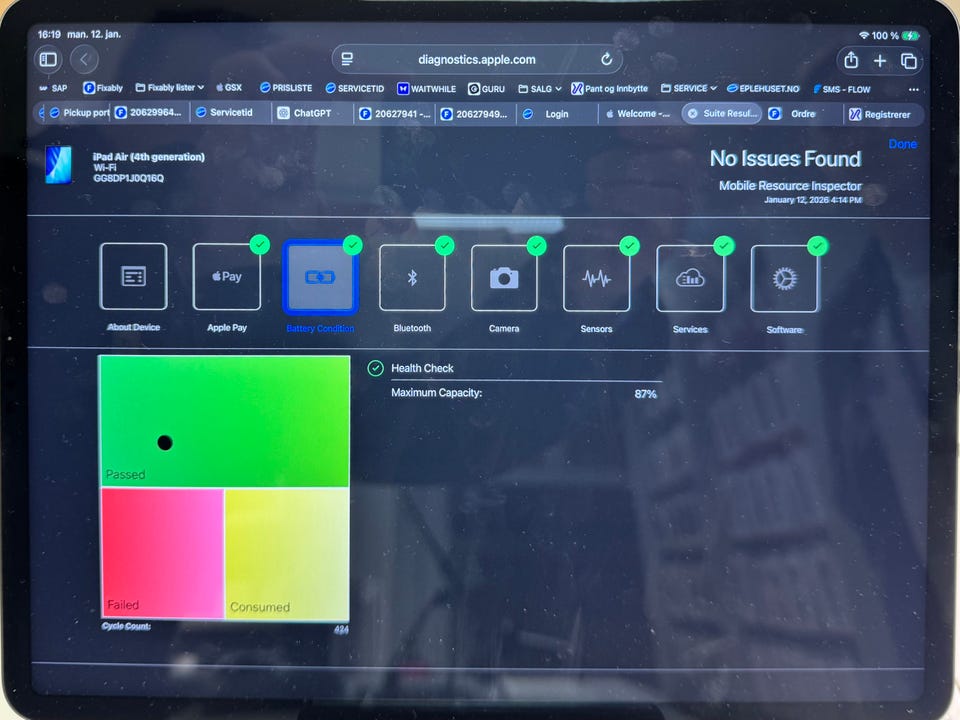This screenshot has width=960, height=720.
Task: Open the Pant og Innbytte bookmark
Action: click(x=609, y=89)
